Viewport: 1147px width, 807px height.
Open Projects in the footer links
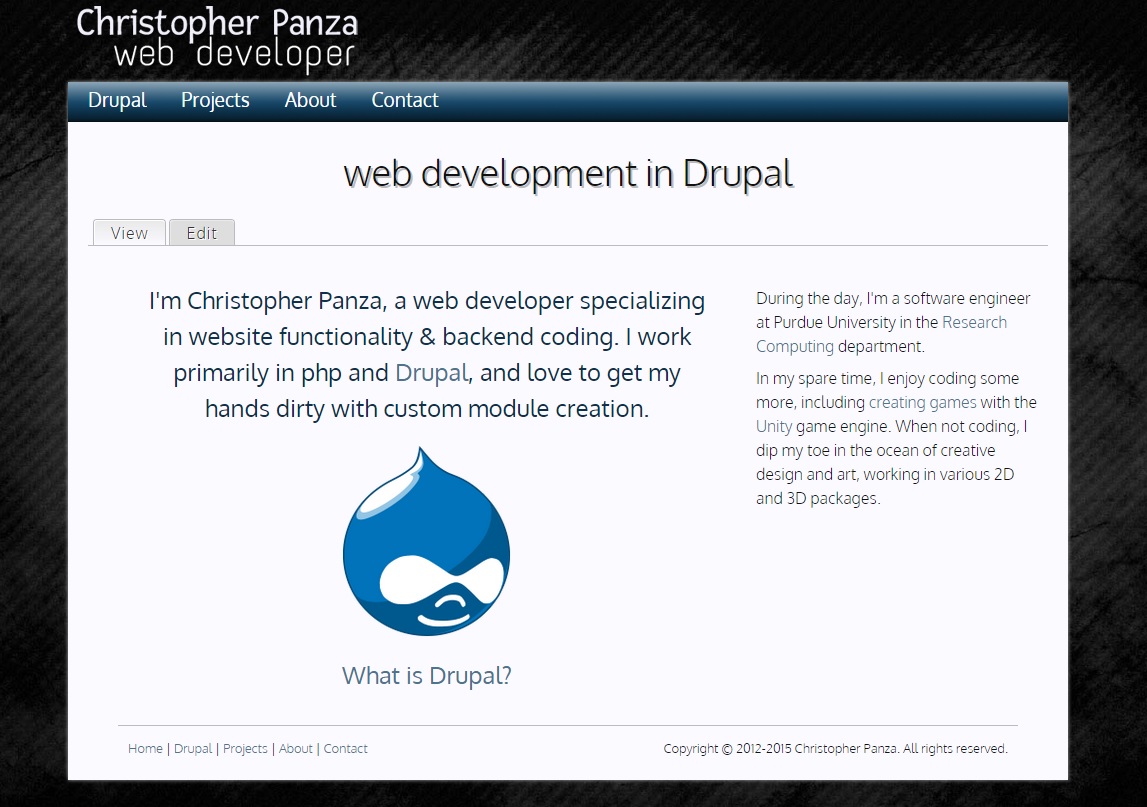point(245,748)
